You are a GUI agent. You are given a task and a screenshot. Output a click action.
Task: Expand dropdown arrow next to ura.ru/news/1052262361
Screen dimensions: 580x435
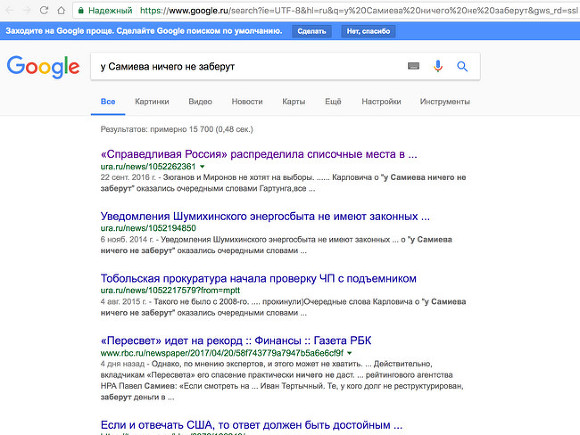[x=202, y=167]
